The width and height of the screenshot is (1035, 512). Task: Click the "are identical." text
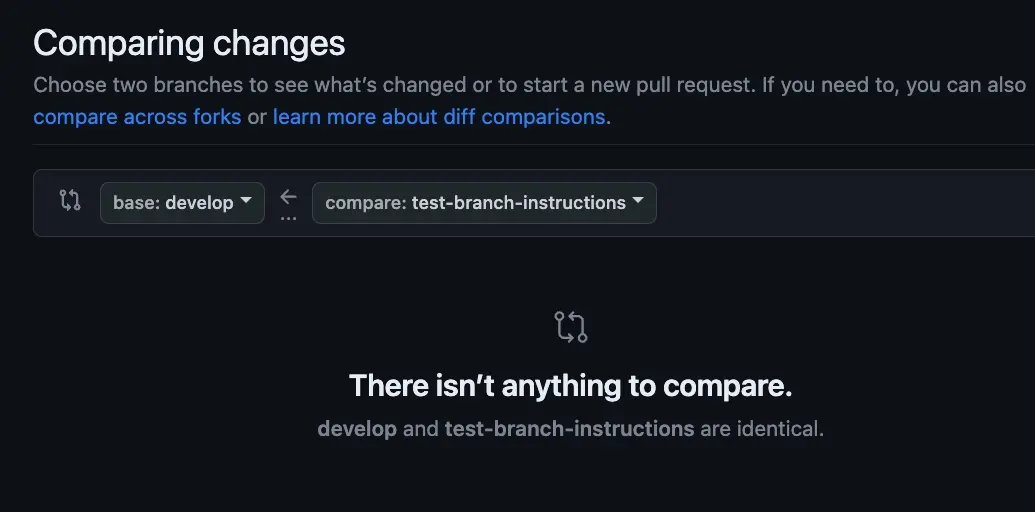[762, 429]
